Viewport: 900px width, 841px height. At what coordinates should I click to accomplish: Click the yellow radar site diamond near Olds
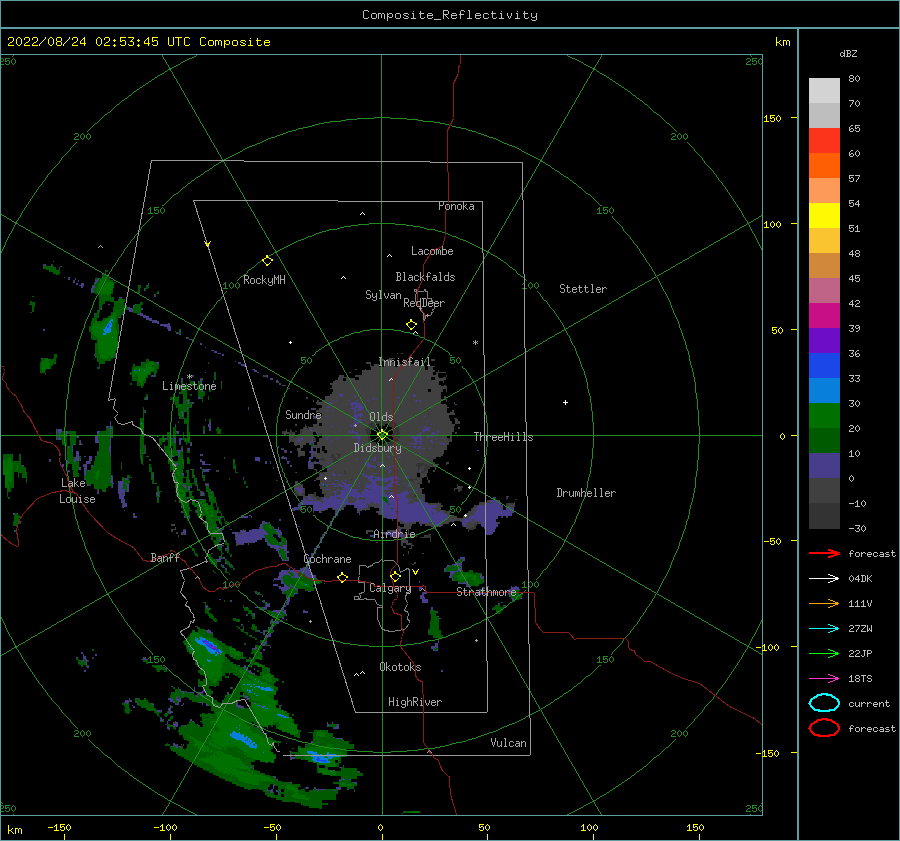tap(382, 435)
